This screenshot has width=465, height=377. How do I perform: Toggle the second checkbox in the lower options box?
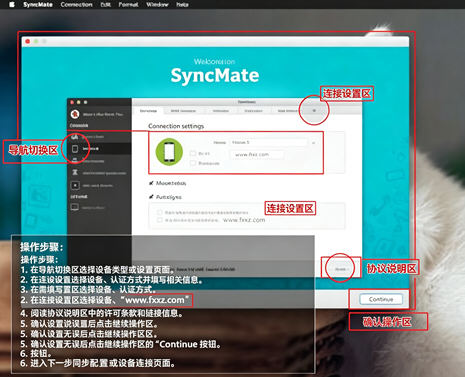tap(160, 220)
